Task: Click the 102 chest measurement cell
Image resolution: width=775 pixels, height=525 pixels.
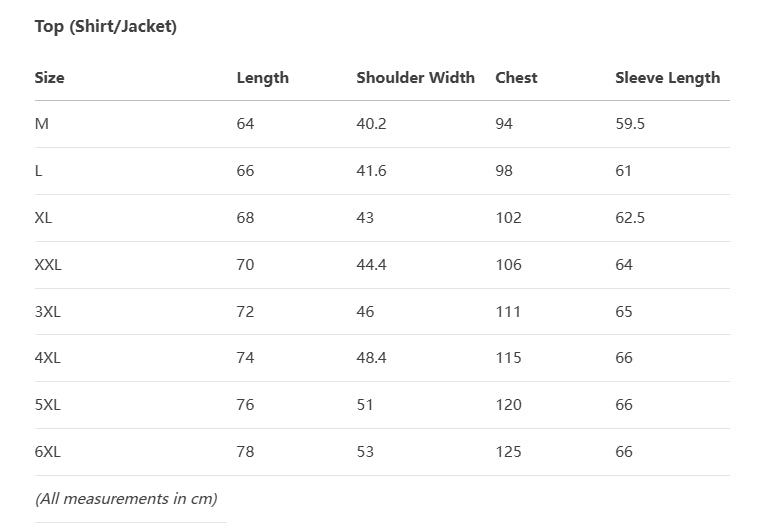Action: (x=508, y=218)
